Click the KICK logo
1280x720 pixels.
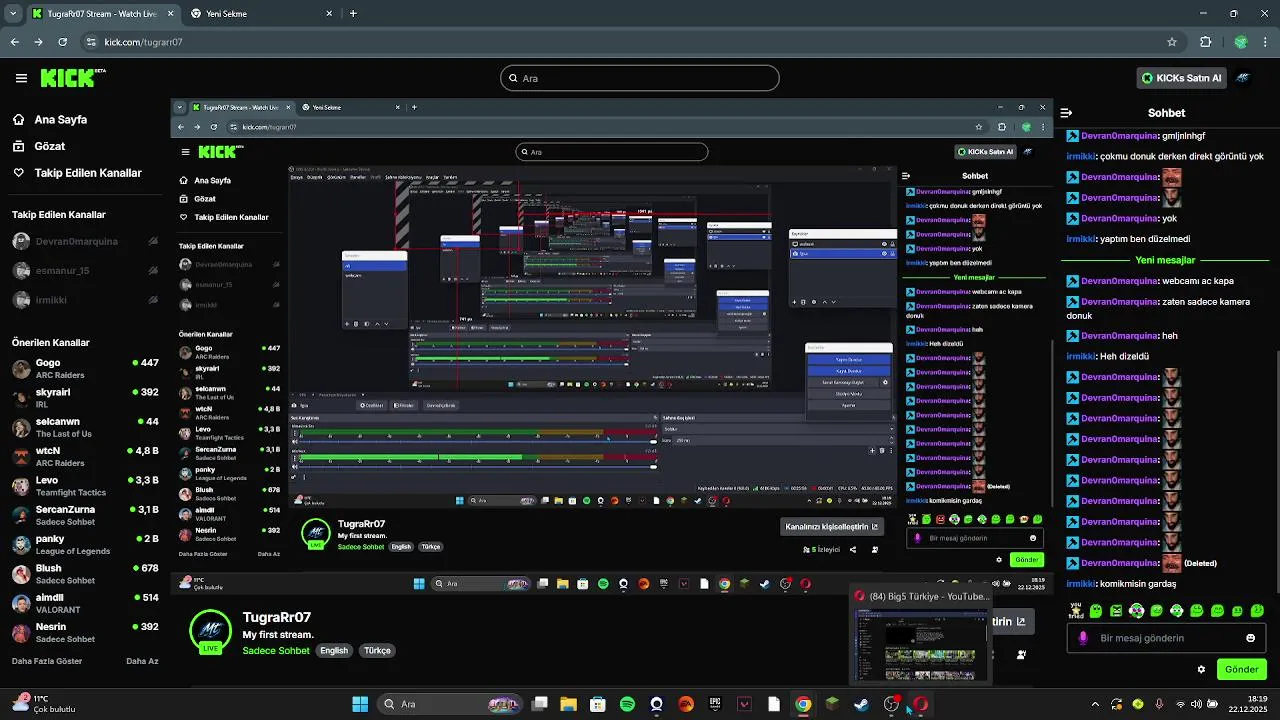tap(72, 78)
